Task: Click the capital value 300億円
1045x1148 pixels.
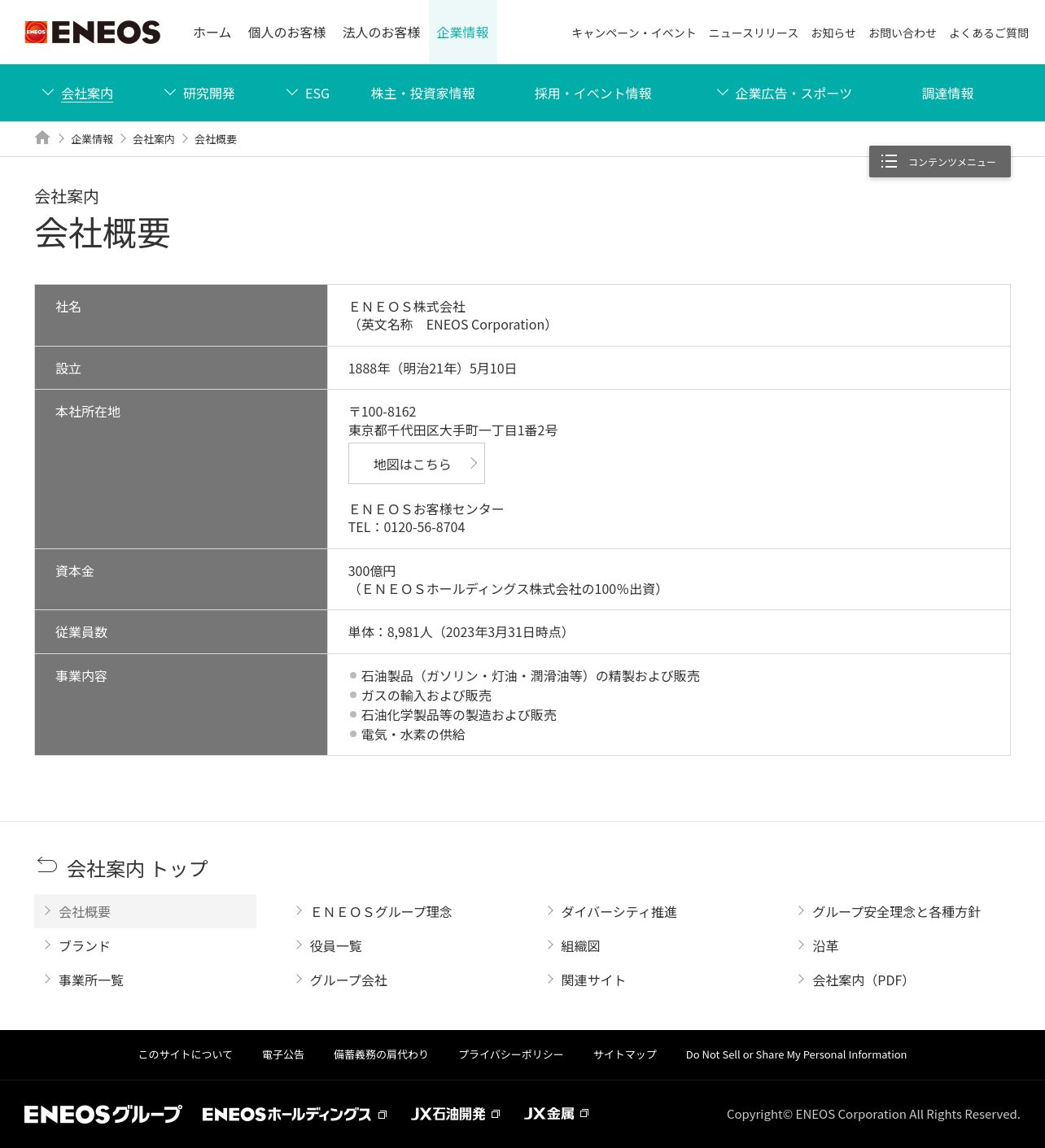Action: (372, 571)
